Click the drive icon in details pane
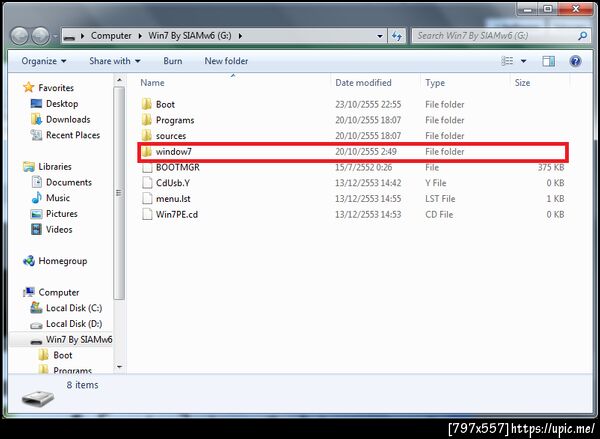The height and width of the screenshot is (439, 600). point(38,399)
